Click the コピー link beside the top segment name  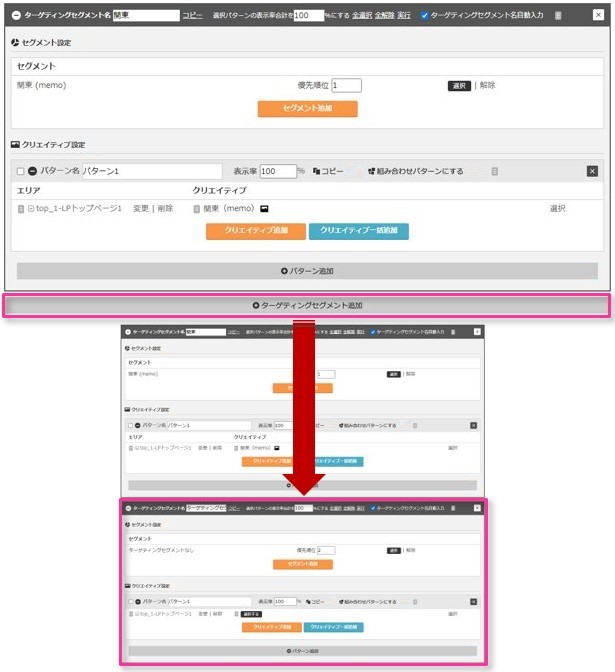pyautogui.click(x=192, y=16)
